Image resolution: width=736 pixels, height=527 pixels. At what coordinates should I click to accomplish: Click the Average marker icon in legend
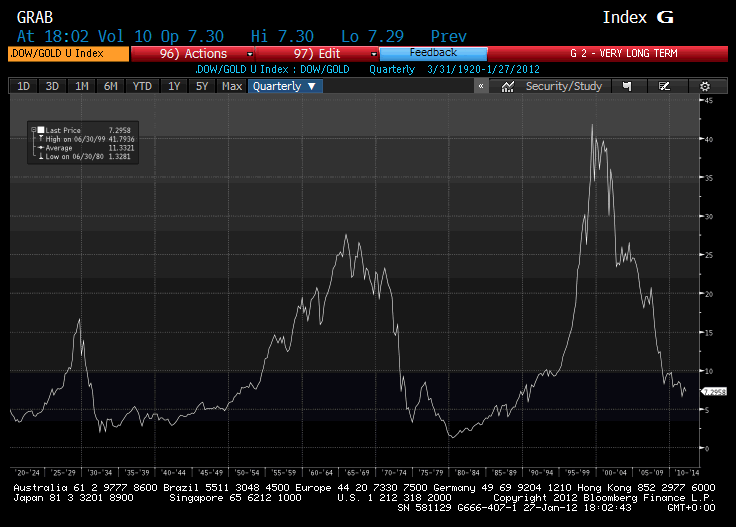coord(41,147)
